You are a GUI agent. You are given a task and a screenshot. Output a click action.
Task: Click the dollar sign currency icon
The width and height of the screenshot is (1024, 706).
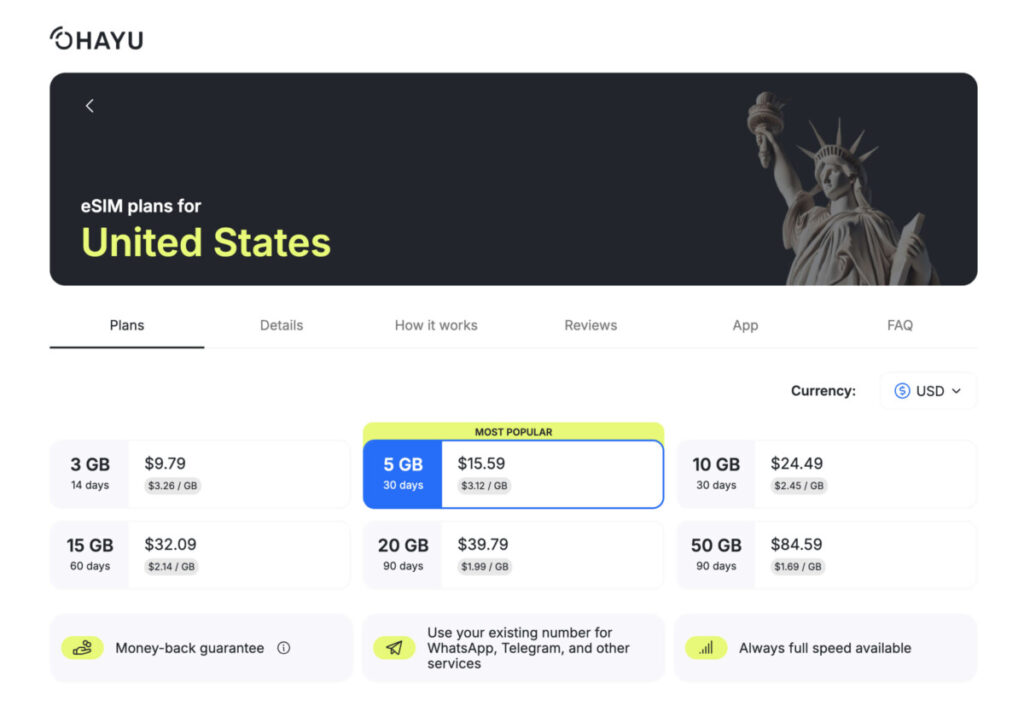coord(902,391)
